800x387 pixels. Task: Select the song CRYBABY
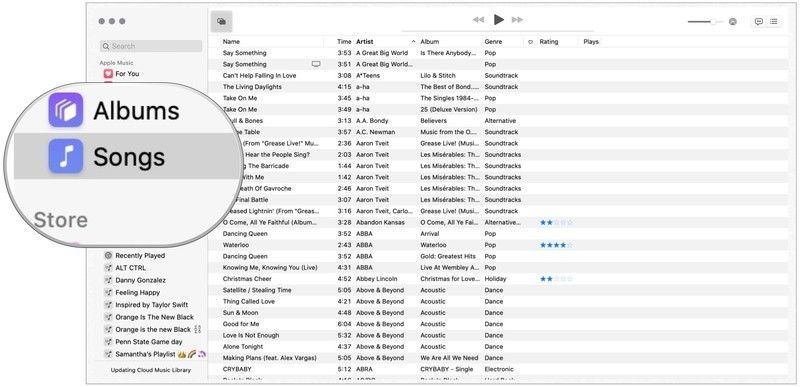point(237,369)
